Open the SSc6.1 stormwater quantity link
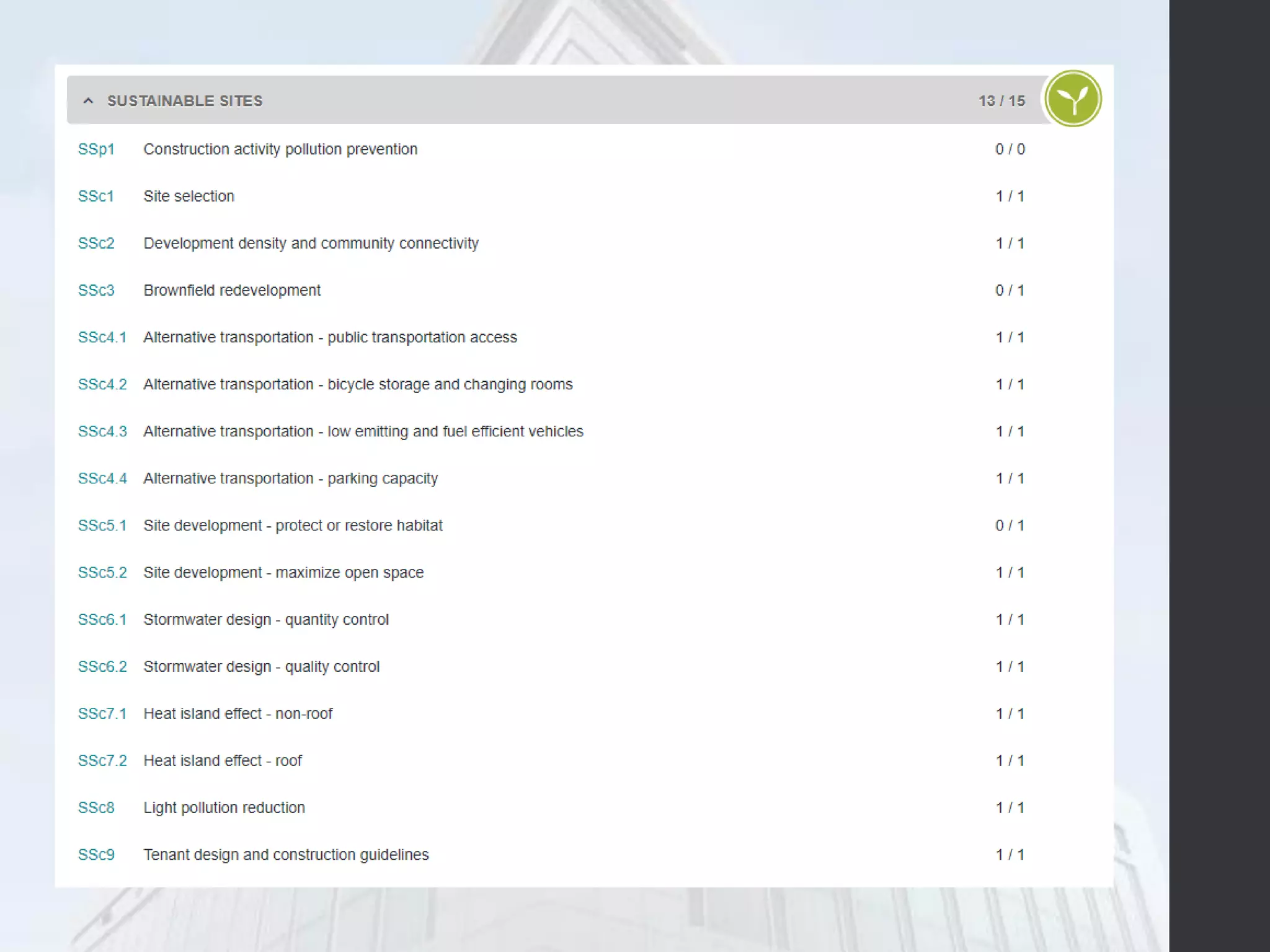This screenshot has width=1270, height=952. tap(102, 620)
